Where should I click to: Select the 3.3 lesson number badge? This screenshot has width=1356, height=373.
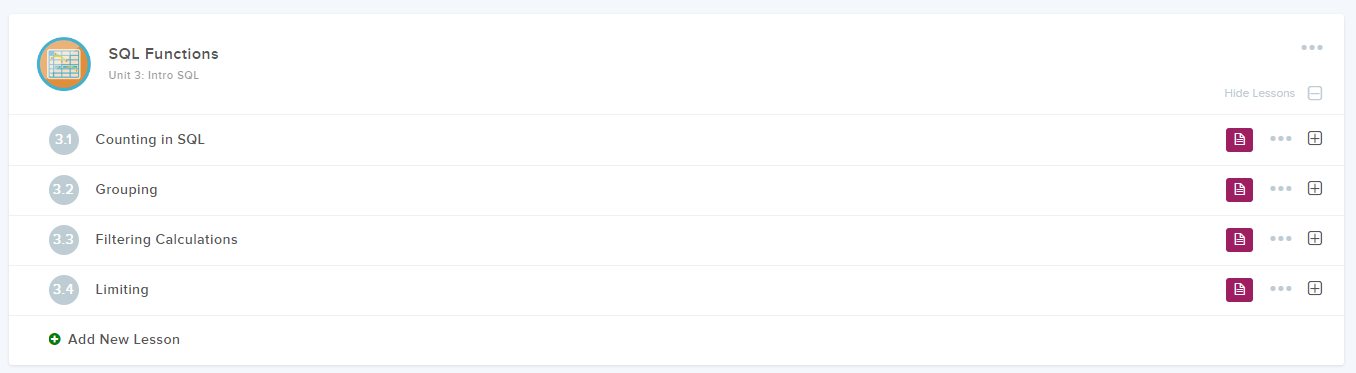point(64,239)
